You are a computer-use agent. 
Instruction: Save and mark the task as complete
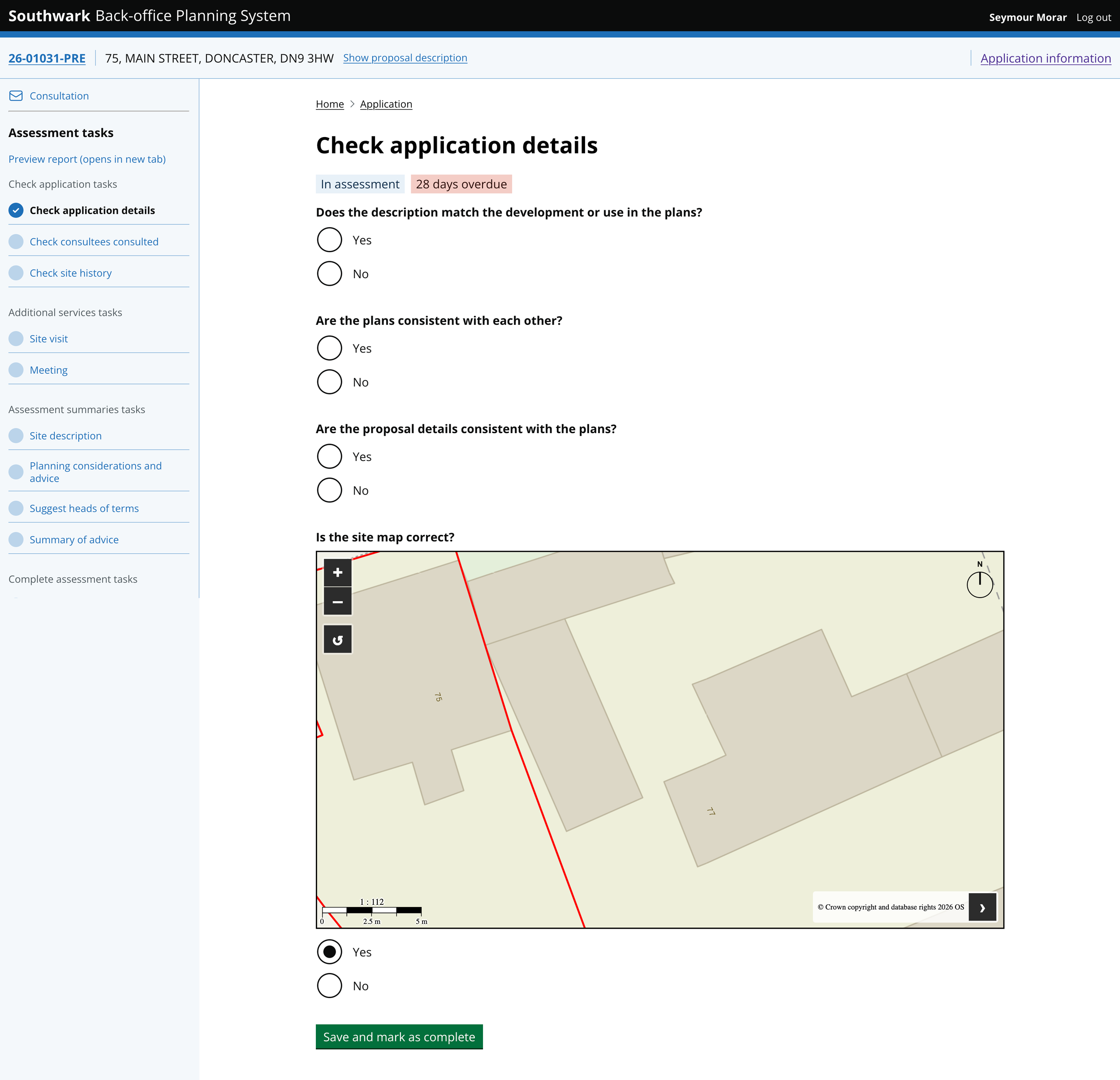(399, 1037)
